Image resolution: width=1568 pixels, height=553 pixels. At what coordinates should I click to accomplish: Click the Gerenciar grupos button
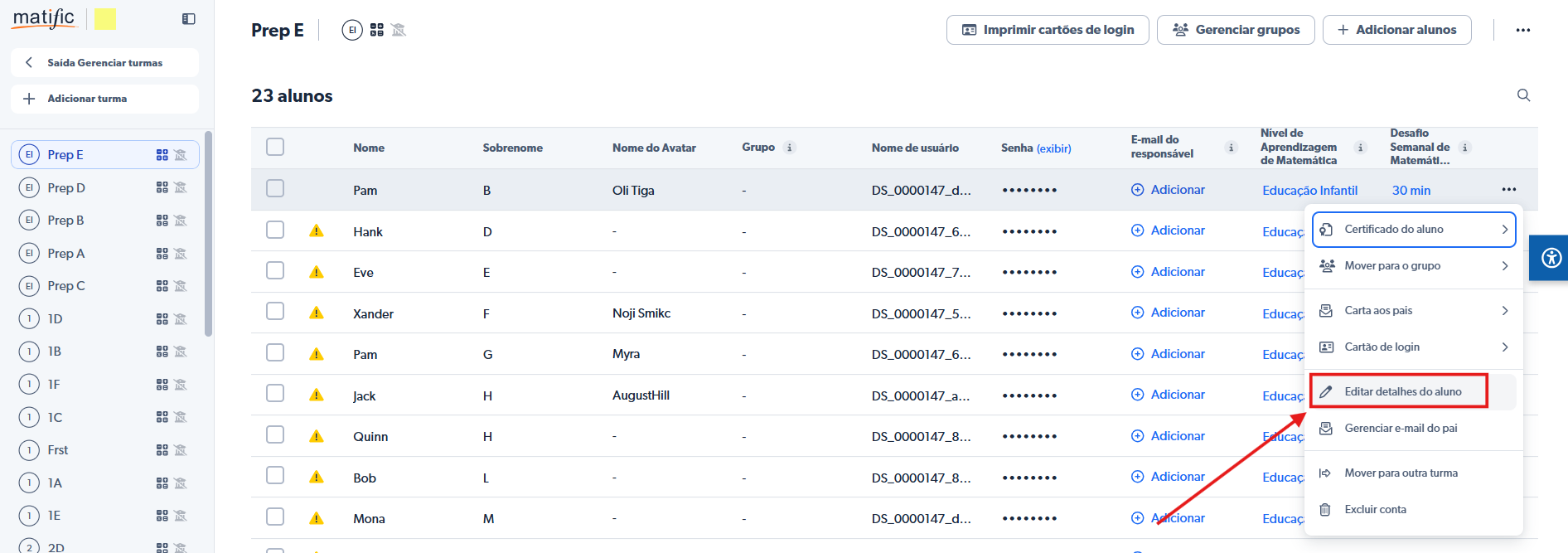(x=1236, y=30)
